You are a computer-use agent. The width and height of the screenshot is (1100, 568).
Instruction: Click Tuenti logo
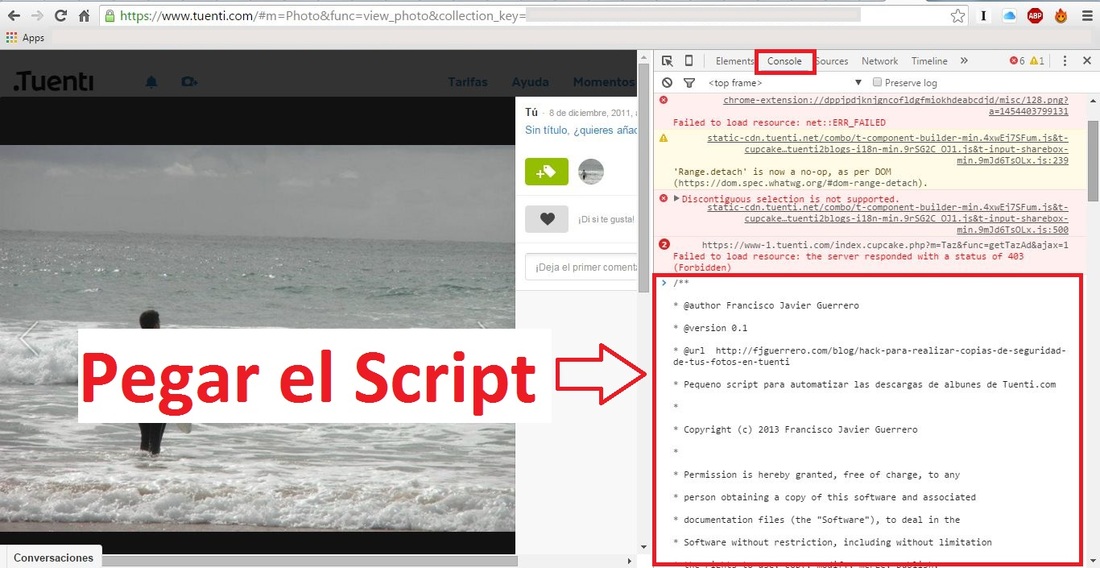53,82
